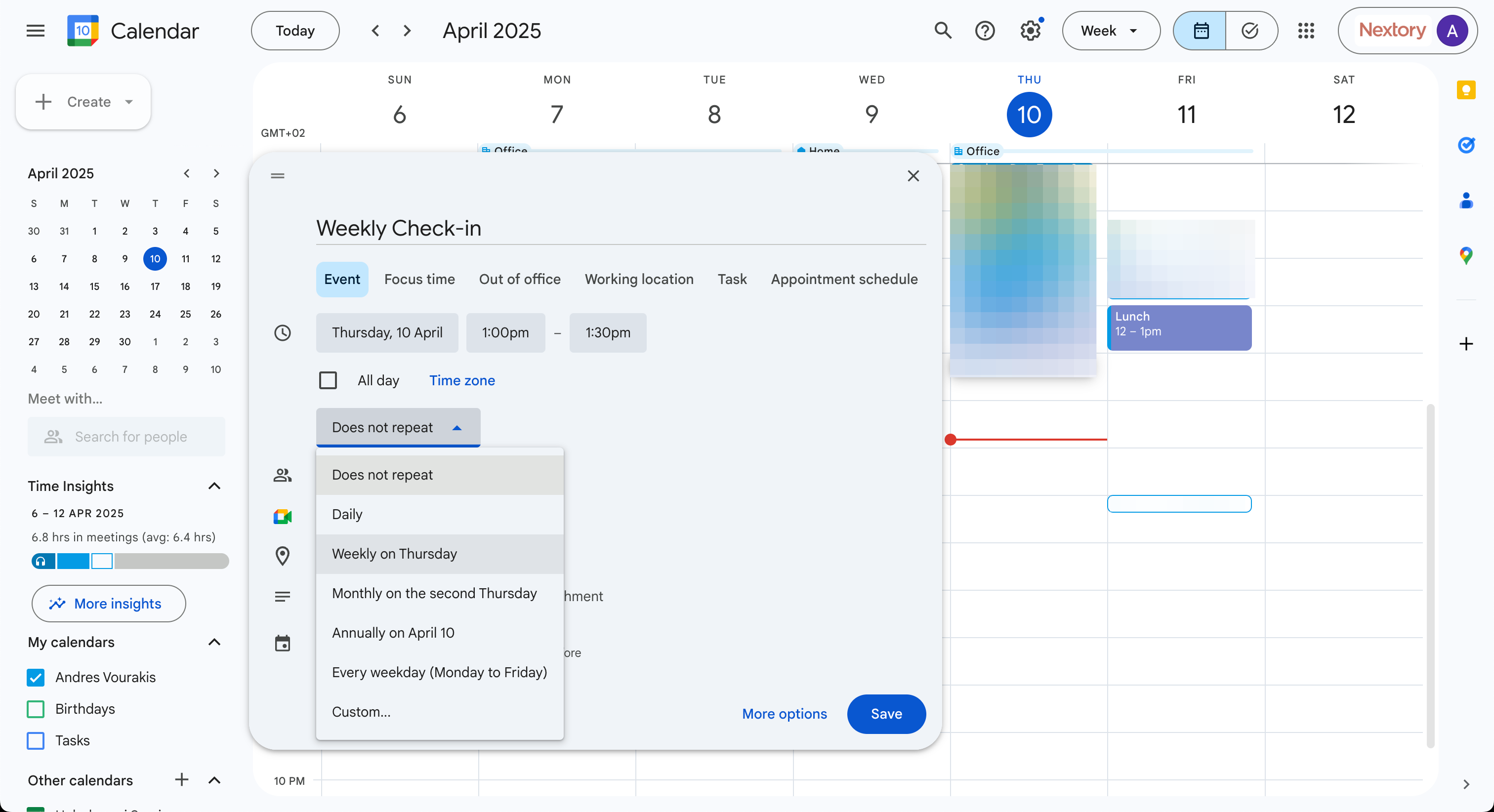Open Google Keep side panel icon
Viewport: 1494px width, 812px height.
coord(1465,90)
